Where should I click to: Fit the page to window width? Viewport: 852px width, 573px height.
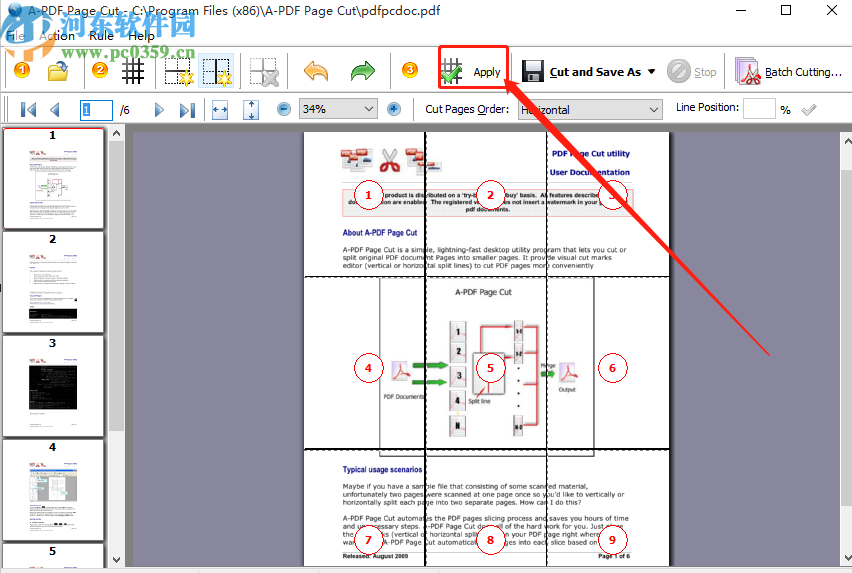220,110
